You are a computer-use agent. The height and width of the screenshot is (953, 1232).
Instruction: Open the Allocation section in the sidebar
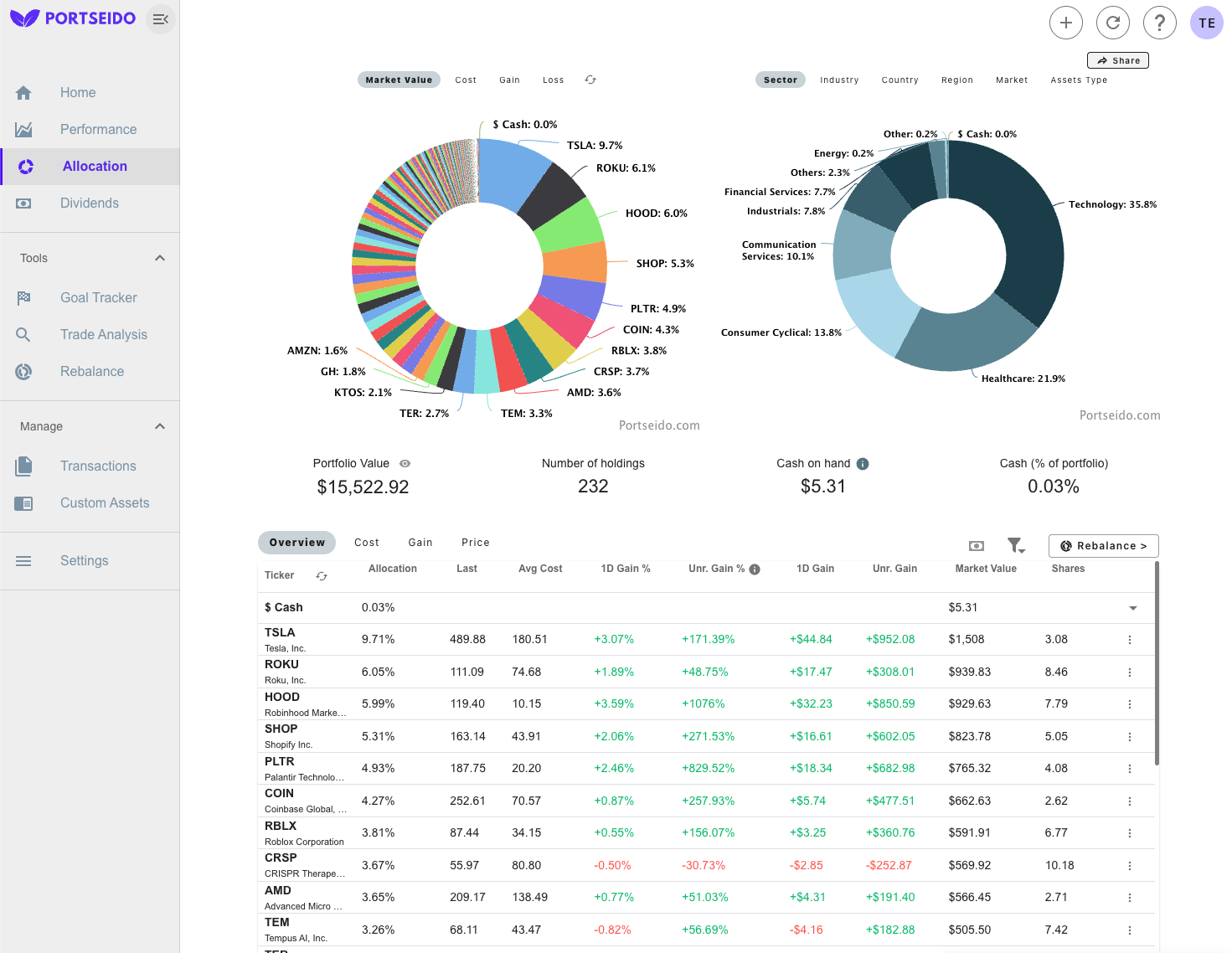click(x=93, y=166)
